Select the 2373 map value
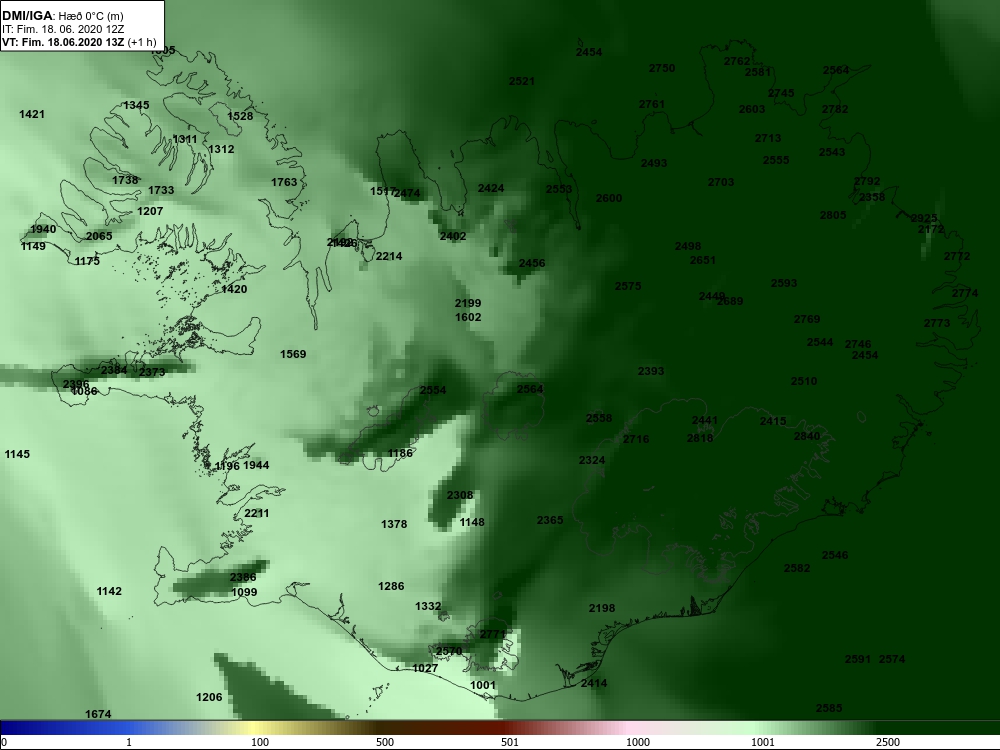This screenshot has width=1000, height=750. (x=152, y=372)
